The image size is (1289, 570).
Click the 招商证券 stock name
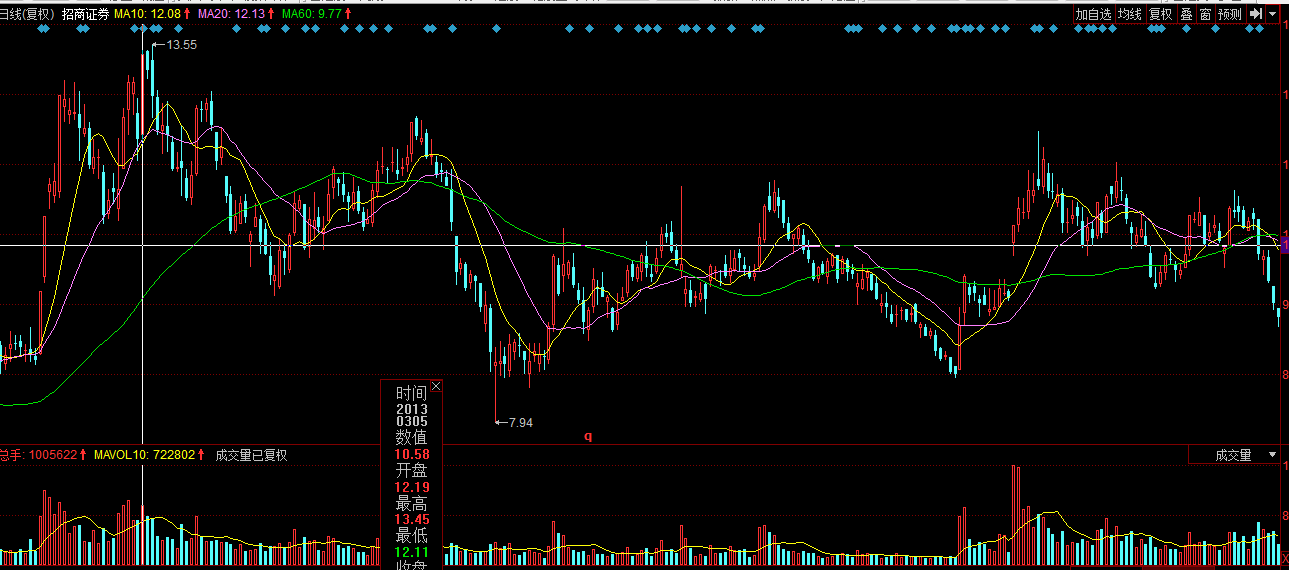tap(85, 15)
